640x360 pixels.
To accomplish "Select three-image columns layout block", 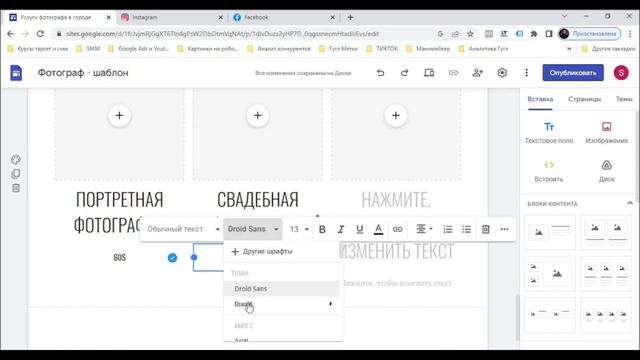I will pyautogui.click(x=606, y=274).
